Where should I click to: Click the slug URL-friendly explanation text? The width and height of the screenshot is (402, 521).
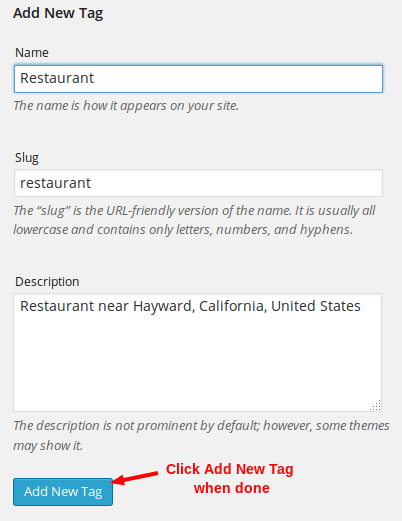[x=194, y=220]
